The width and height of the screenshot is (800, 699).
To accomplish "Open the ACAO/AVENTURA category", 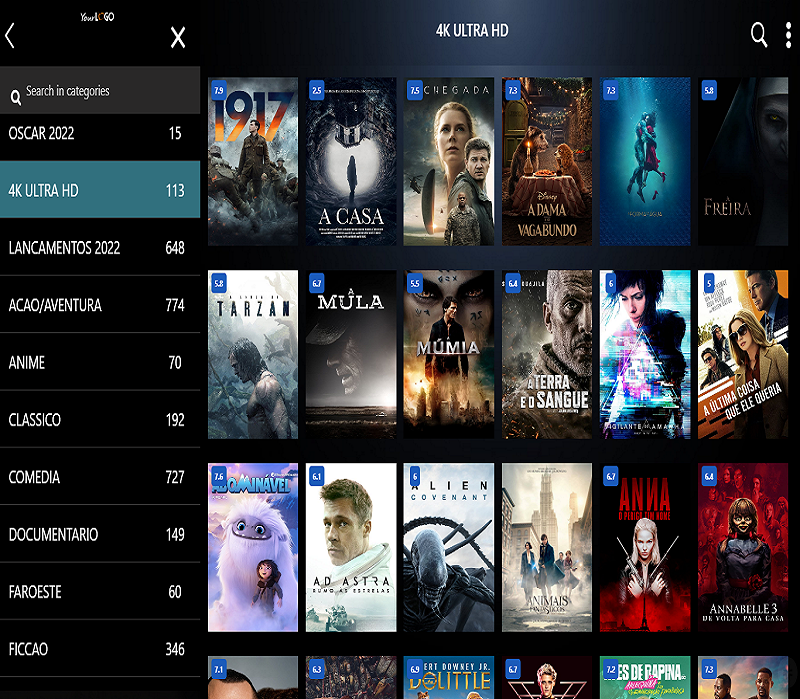I will (x=100, y=305).
